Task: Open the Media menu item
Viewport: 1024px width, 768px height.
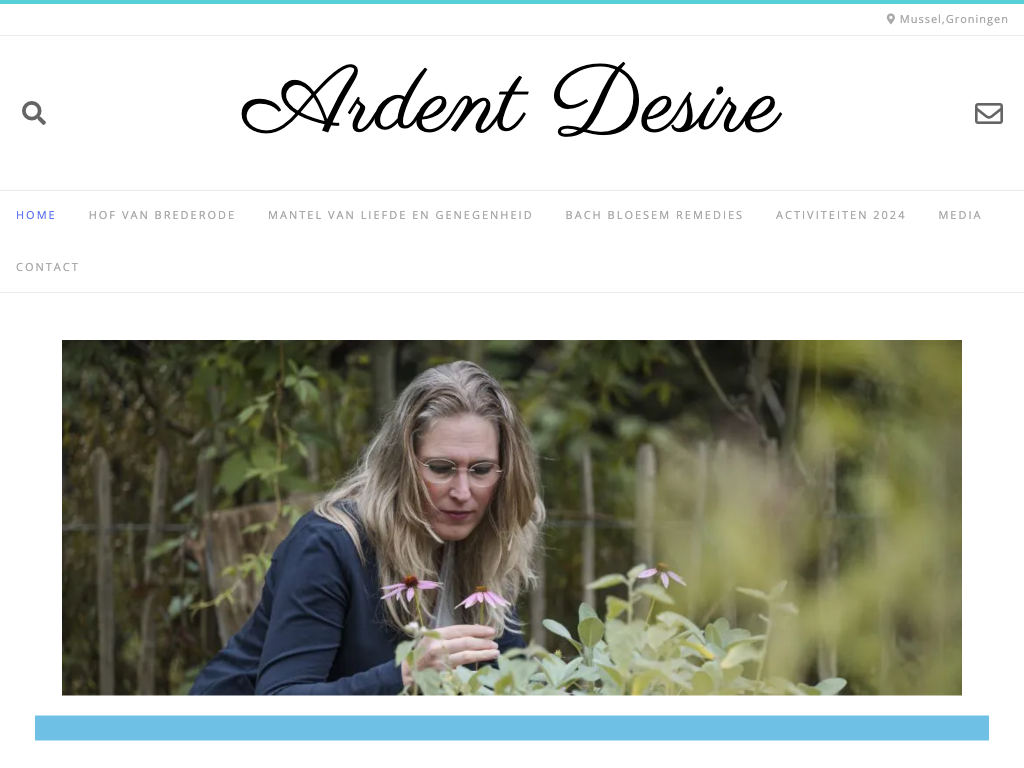Action: [960, 215]
